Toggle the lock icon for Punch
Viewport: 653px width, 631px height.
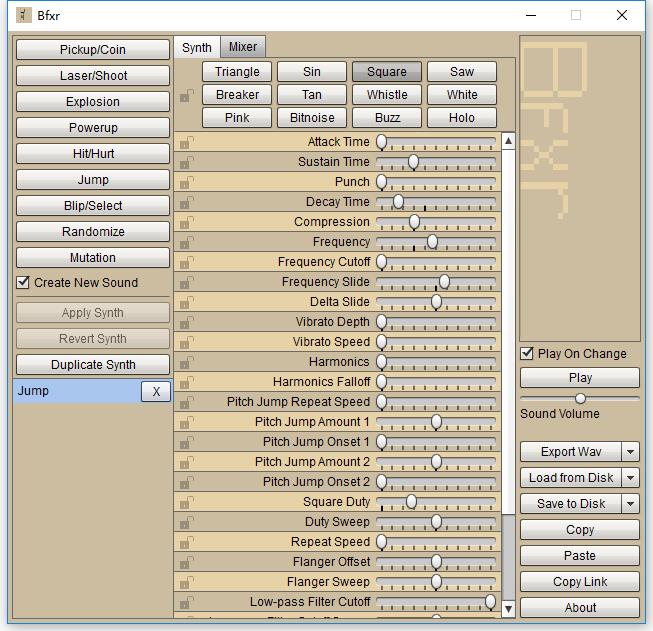pyautogui.click(x=187, y=182)
